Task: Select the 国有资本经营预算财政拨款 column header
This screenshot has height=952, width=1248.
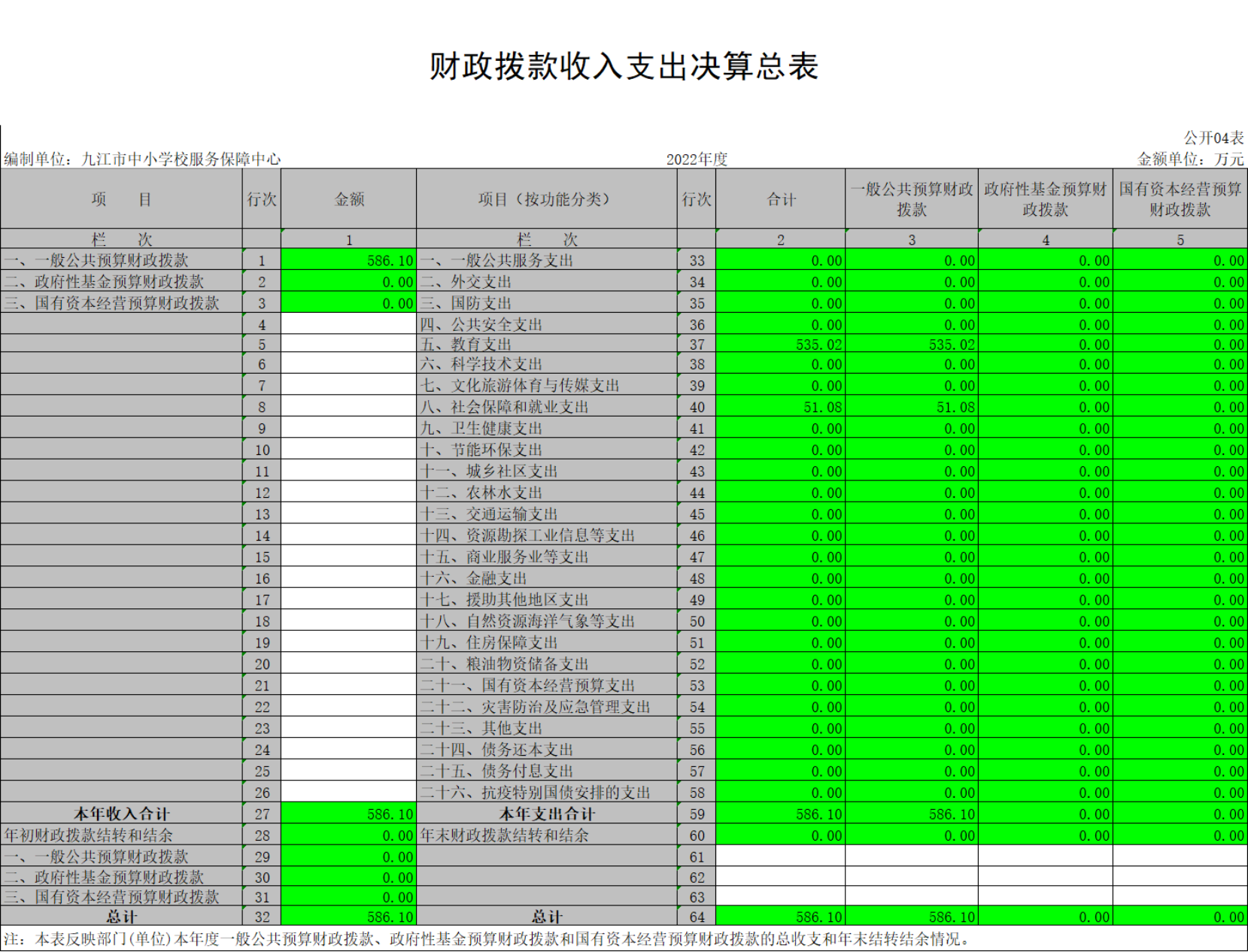Action: click(x=1180, y=199)
